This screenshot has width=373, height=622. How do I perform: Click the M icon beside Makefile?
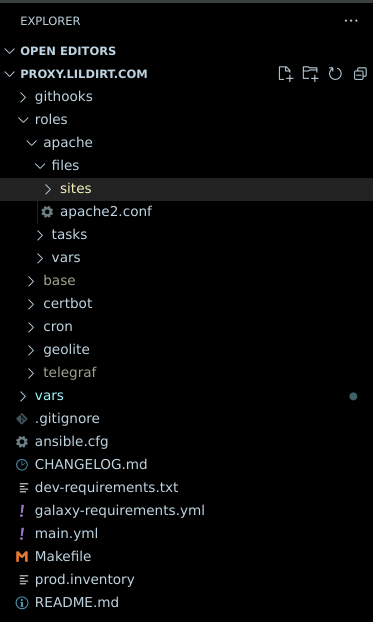tap(22, 557)
